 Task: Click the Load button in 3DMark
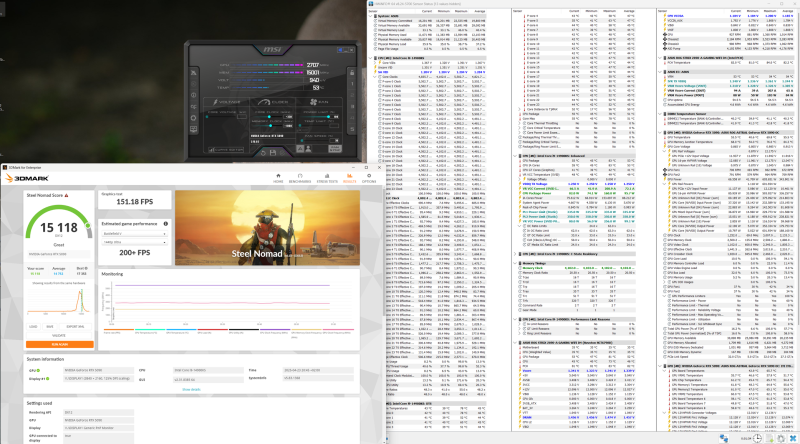33,327
